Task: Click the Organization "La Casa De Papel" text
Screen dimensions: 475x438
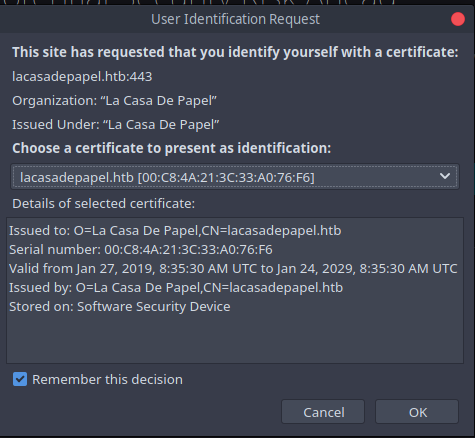Action: (114, 101)
